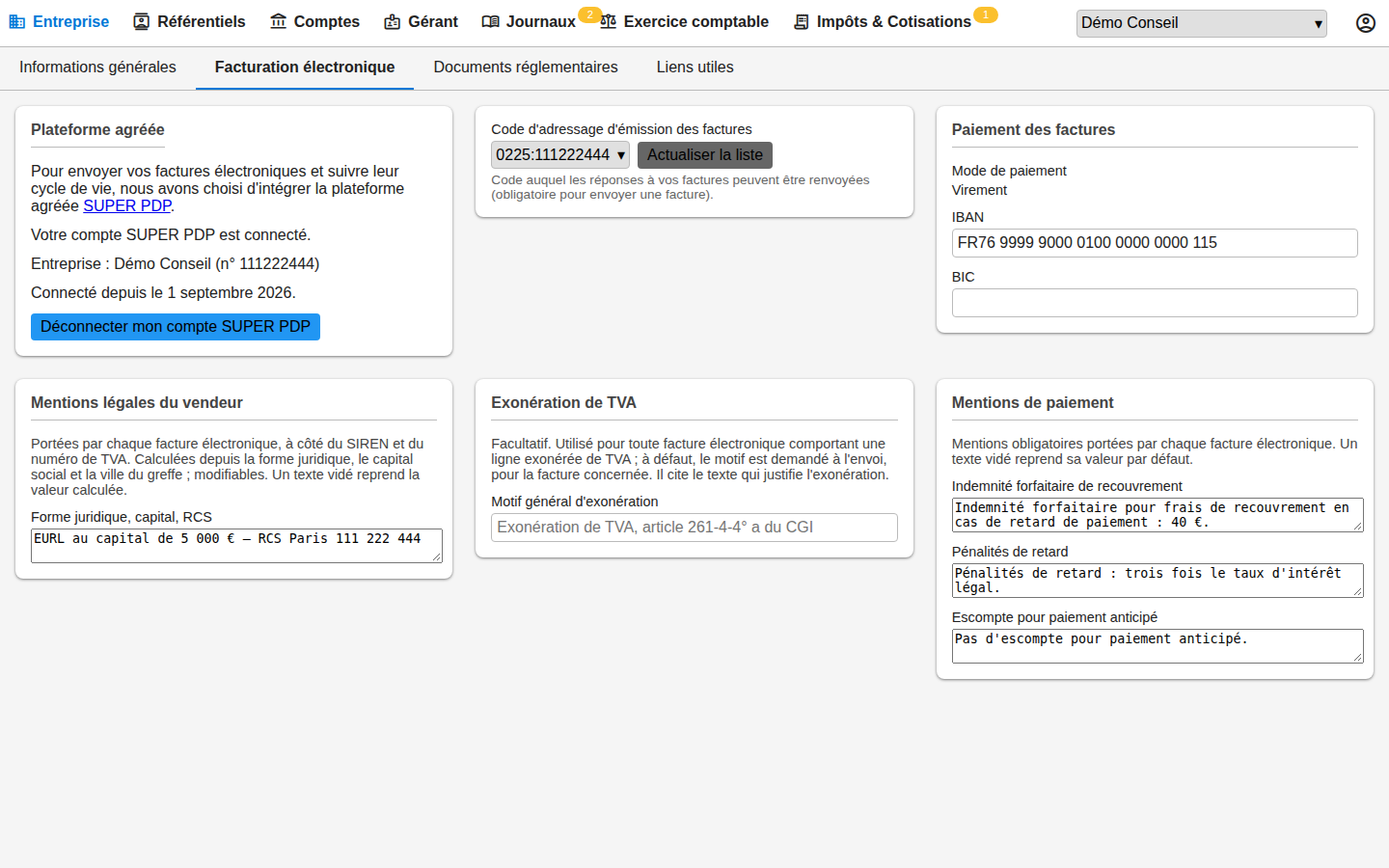
Task: Open the Exercice comptable menu
Action: pos(684,21)
